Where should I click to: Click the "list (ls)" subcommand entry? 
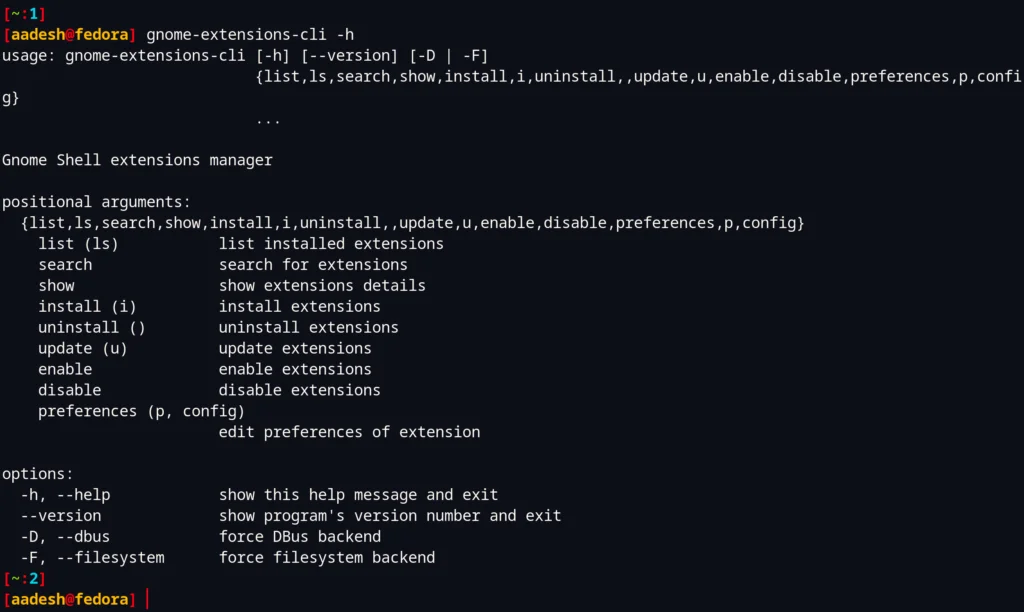[x=78, y=244]
